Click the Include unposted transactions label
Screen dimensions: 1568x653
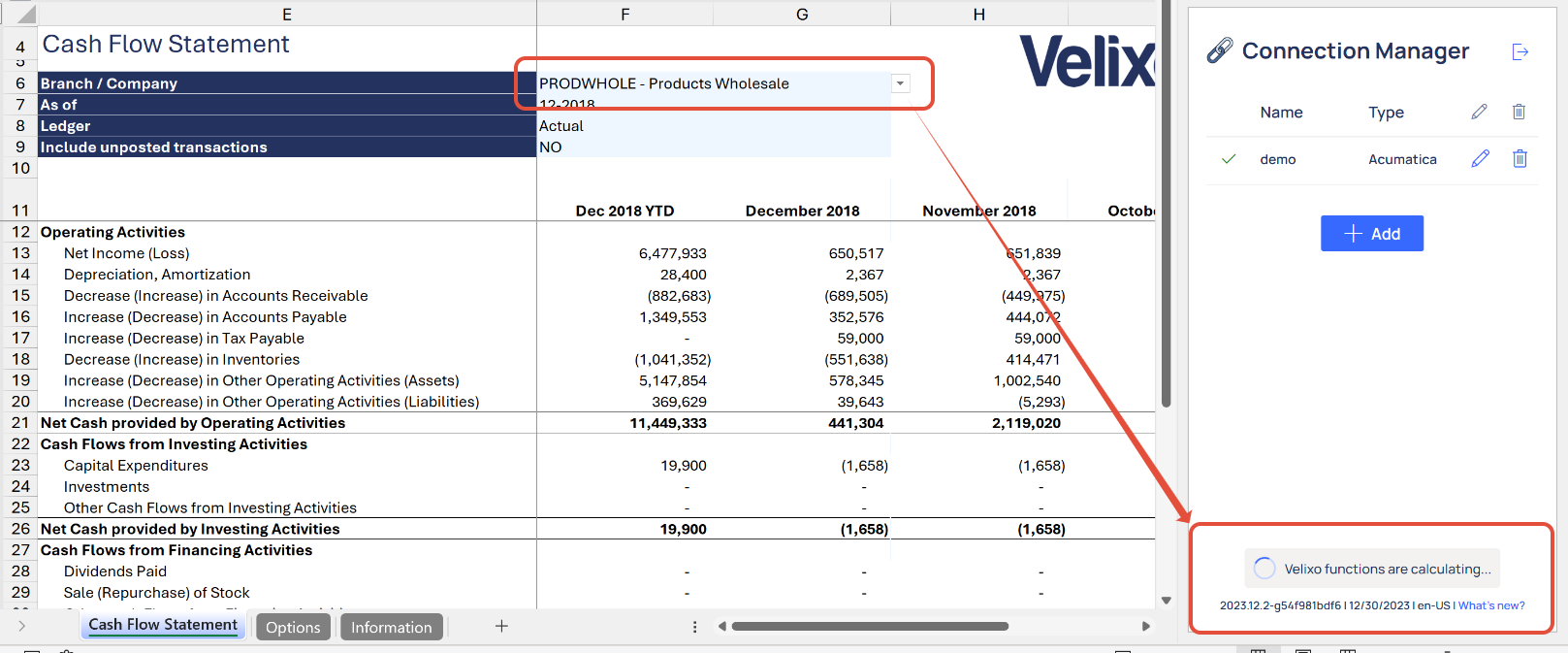click(x=153, y=147)
